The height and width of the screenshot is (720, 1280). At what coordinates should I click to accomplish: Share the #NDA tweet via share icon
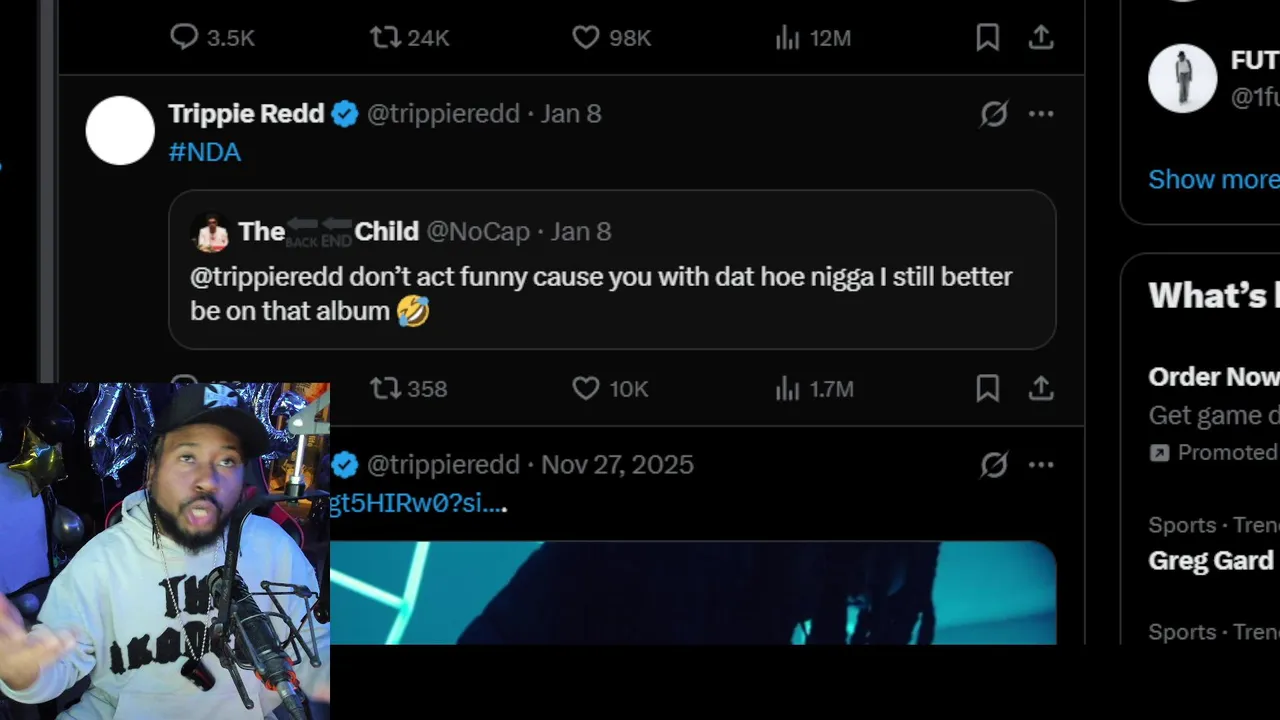click(1041, 388)
